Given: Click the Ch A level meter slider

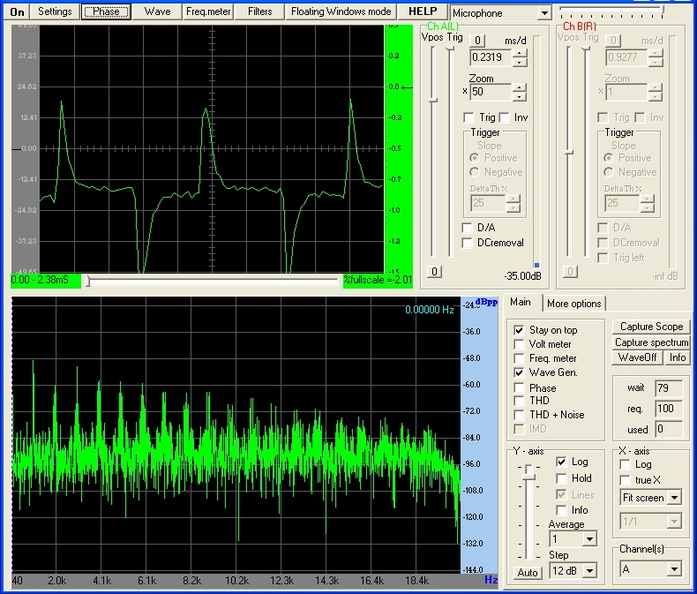Looking at the screenshot, I should click(x=537, y=151).
